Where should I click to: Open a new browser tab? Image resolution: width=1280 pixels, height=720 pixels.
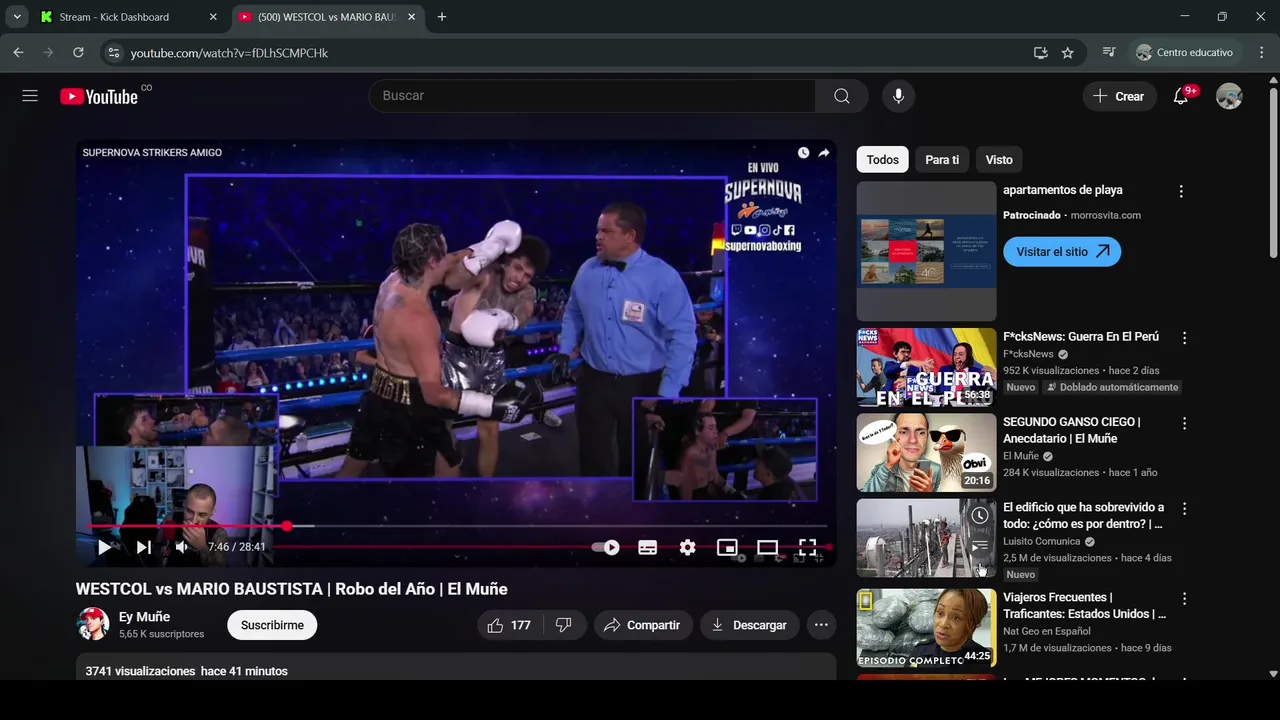click(x=442, y=17)
